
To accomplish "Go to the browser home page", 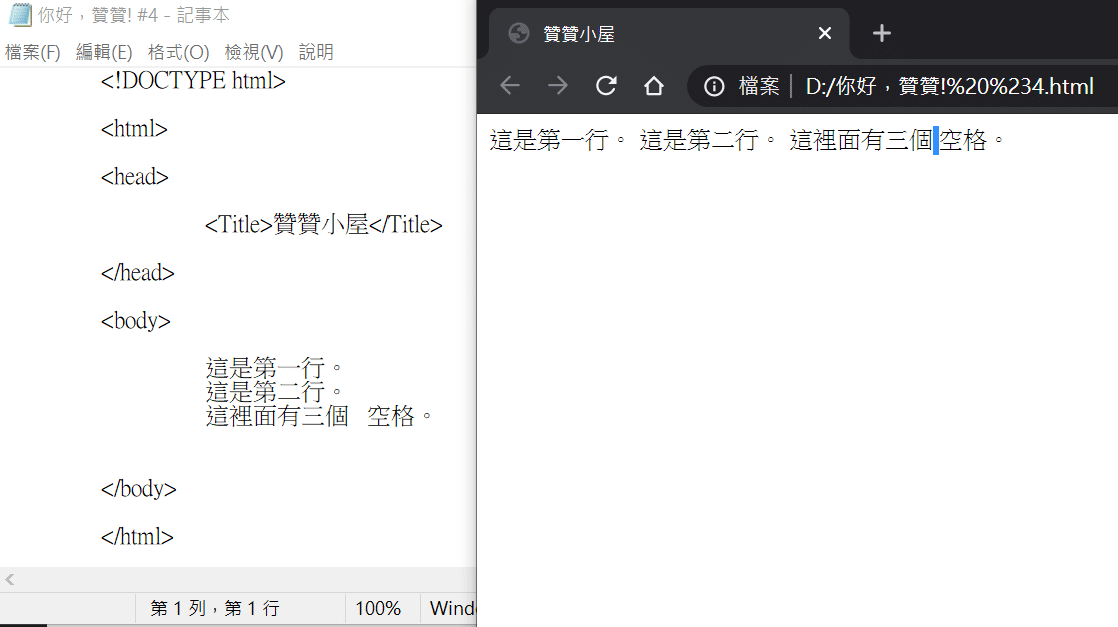I will [654, 86].
